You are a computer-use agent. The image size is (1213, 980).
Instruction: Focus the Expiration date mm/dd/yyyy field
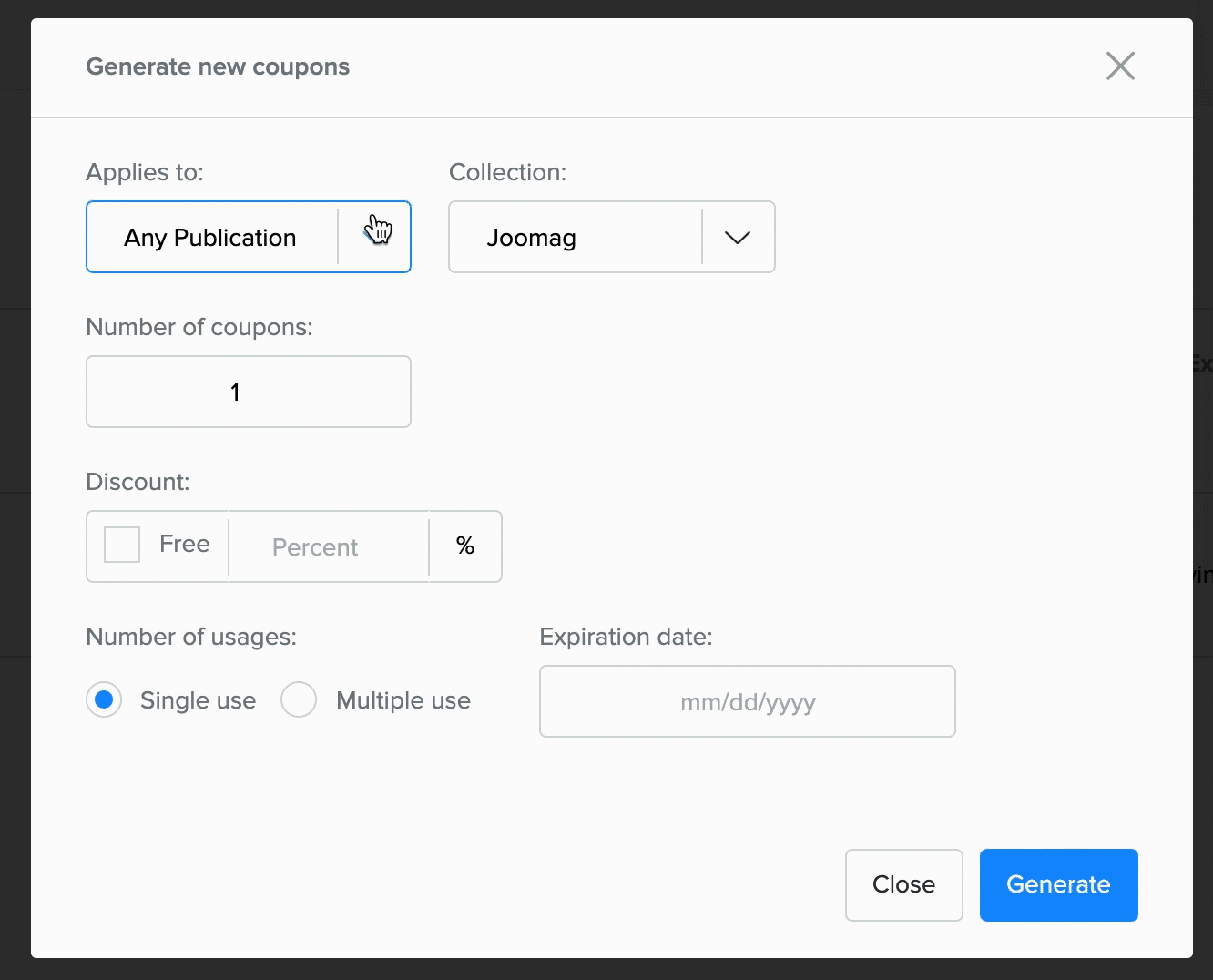coord(747,701)
